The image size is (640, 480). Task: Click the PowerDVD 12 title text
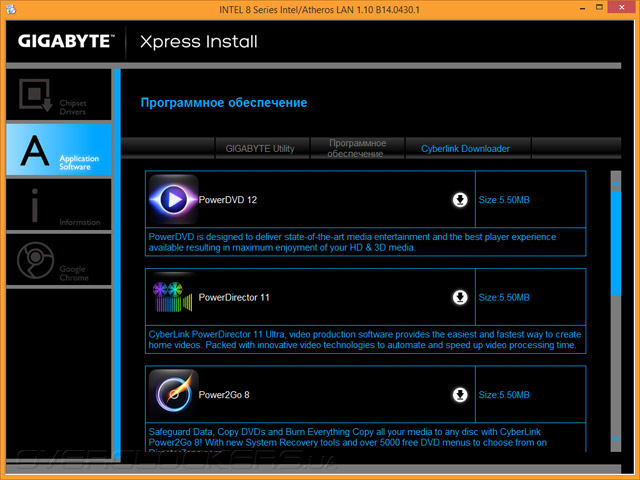228,200
